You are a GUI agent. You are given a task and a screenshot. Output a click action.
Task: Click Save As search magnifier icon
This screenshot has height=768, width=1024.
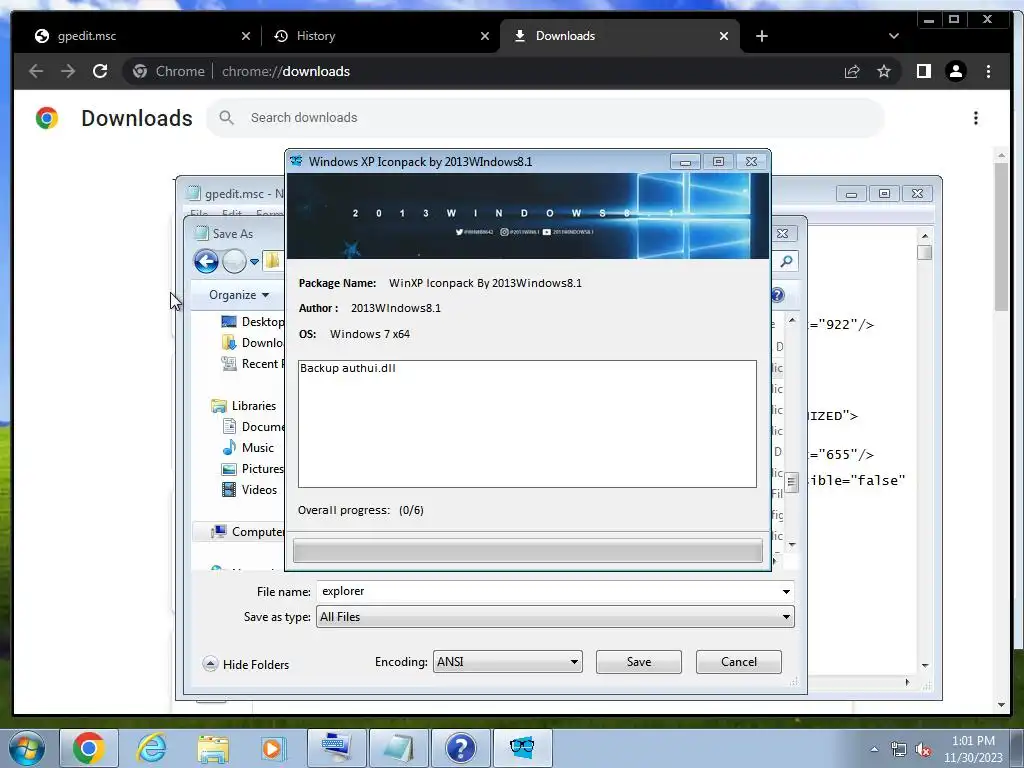point(787,261)
